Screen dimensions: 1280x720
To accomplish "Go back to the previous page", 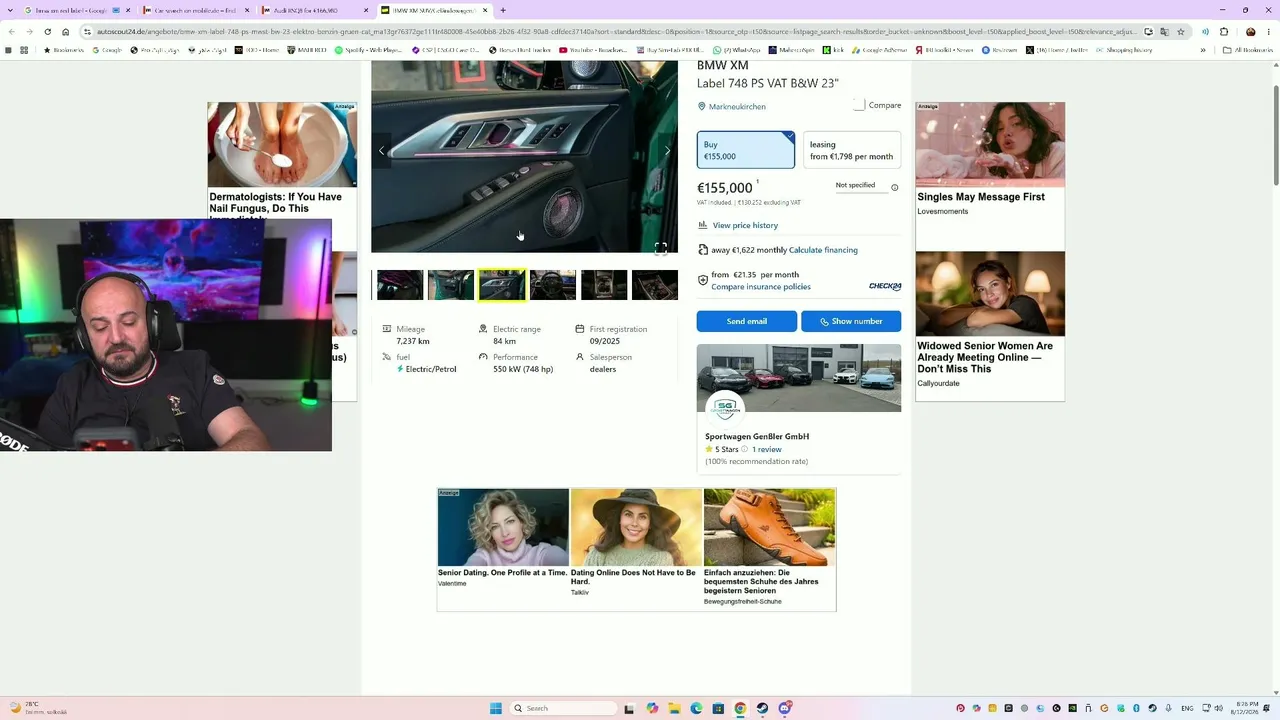I will [11, 32].
